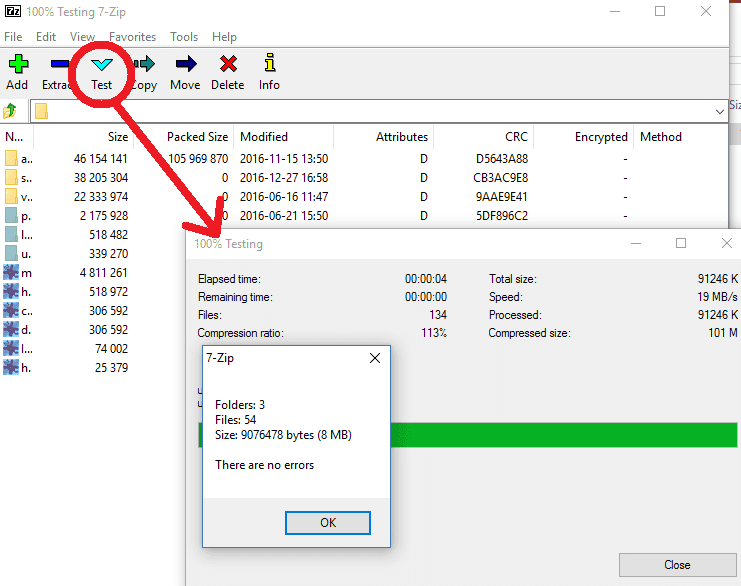The height and width of the screenshot is (586, 741).
Task: Click packed size 105 969 870
Action: coord(198,159)
